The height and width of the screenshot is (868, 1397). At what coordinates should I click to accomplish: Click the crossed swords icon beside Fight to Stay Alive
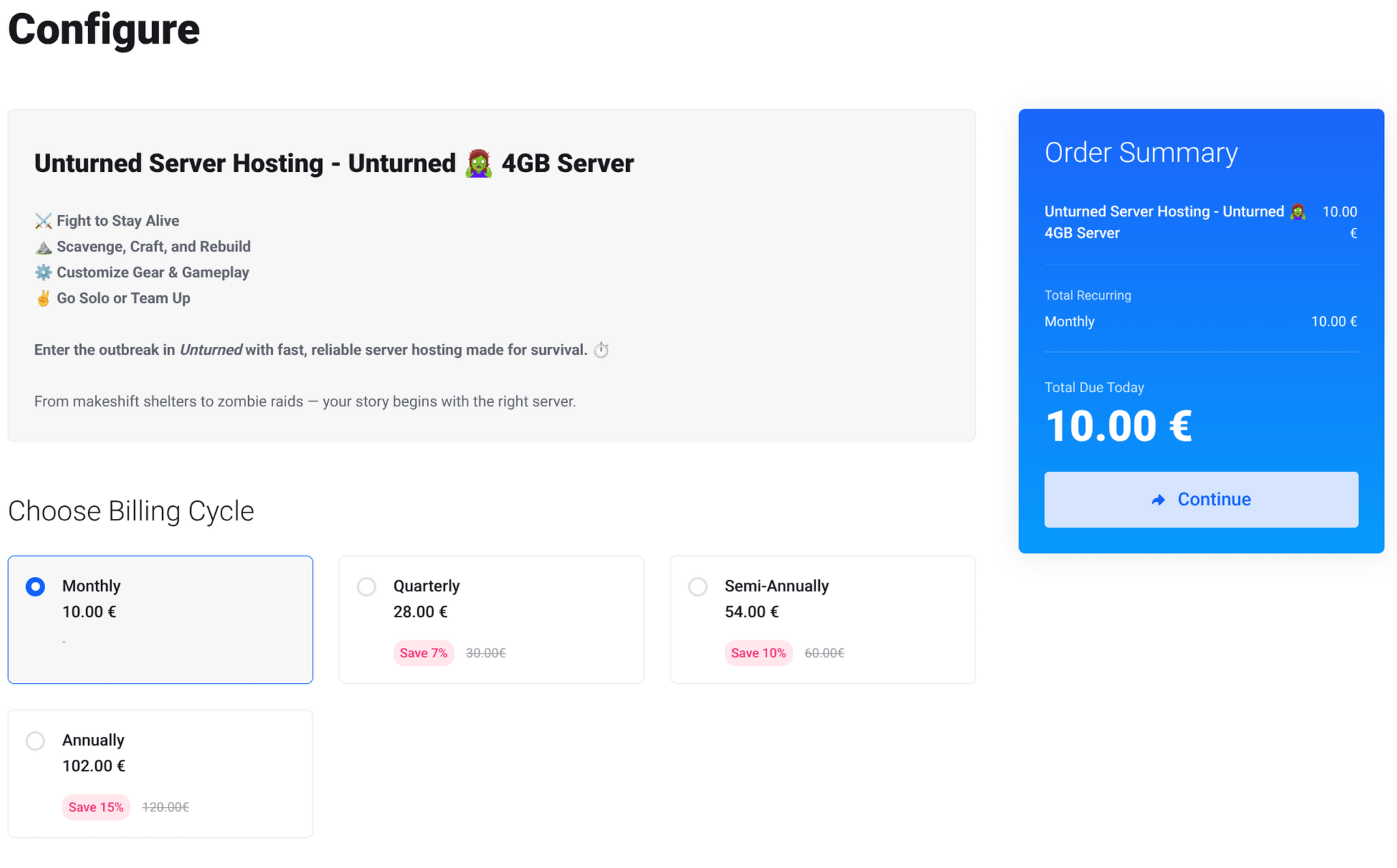tap(43, 221)
